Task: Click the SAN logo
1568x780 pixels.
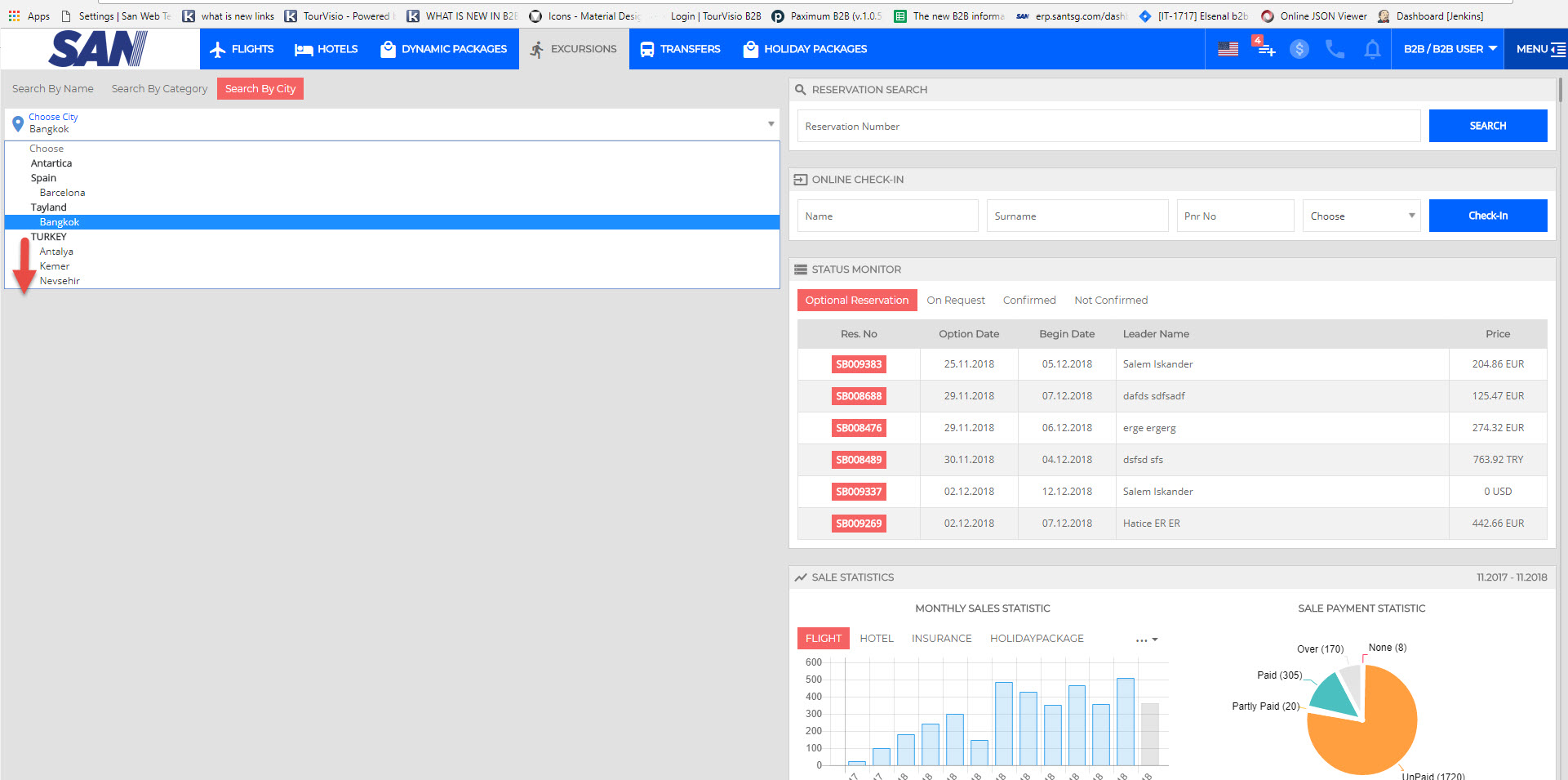Action: point(98,49)
